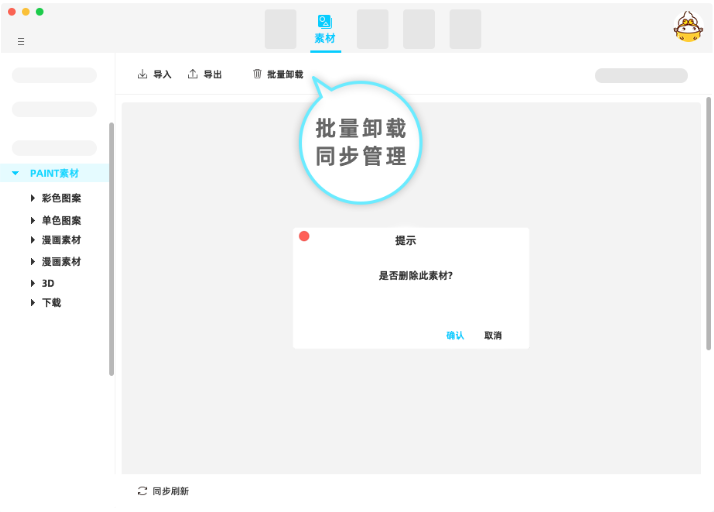
Task: Click the search field at top right
Action: (641, 75)
